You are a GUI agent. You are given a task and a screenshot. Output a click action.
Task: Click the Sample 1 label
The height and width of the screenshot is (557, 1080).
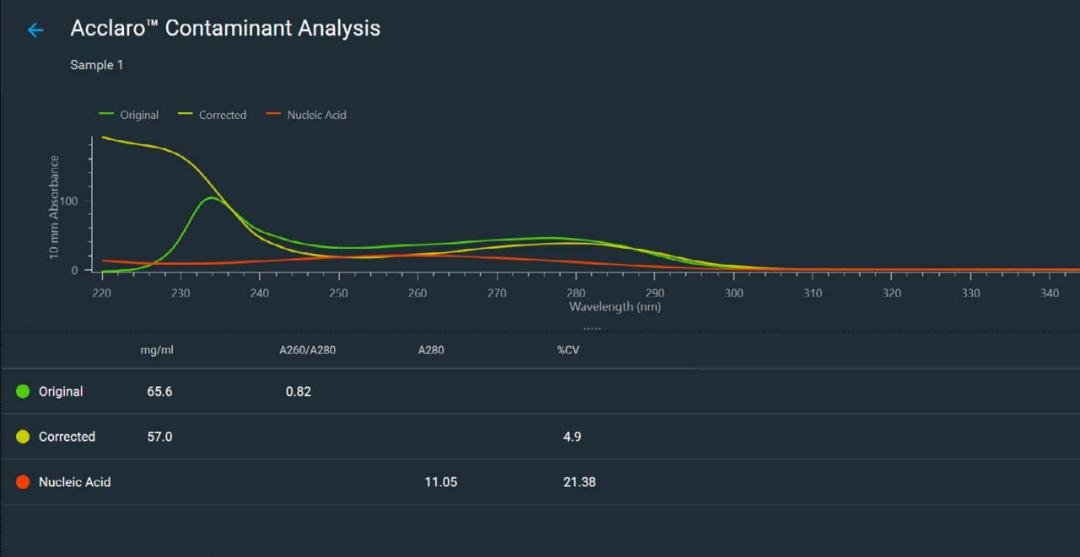[x=96, y=65]
